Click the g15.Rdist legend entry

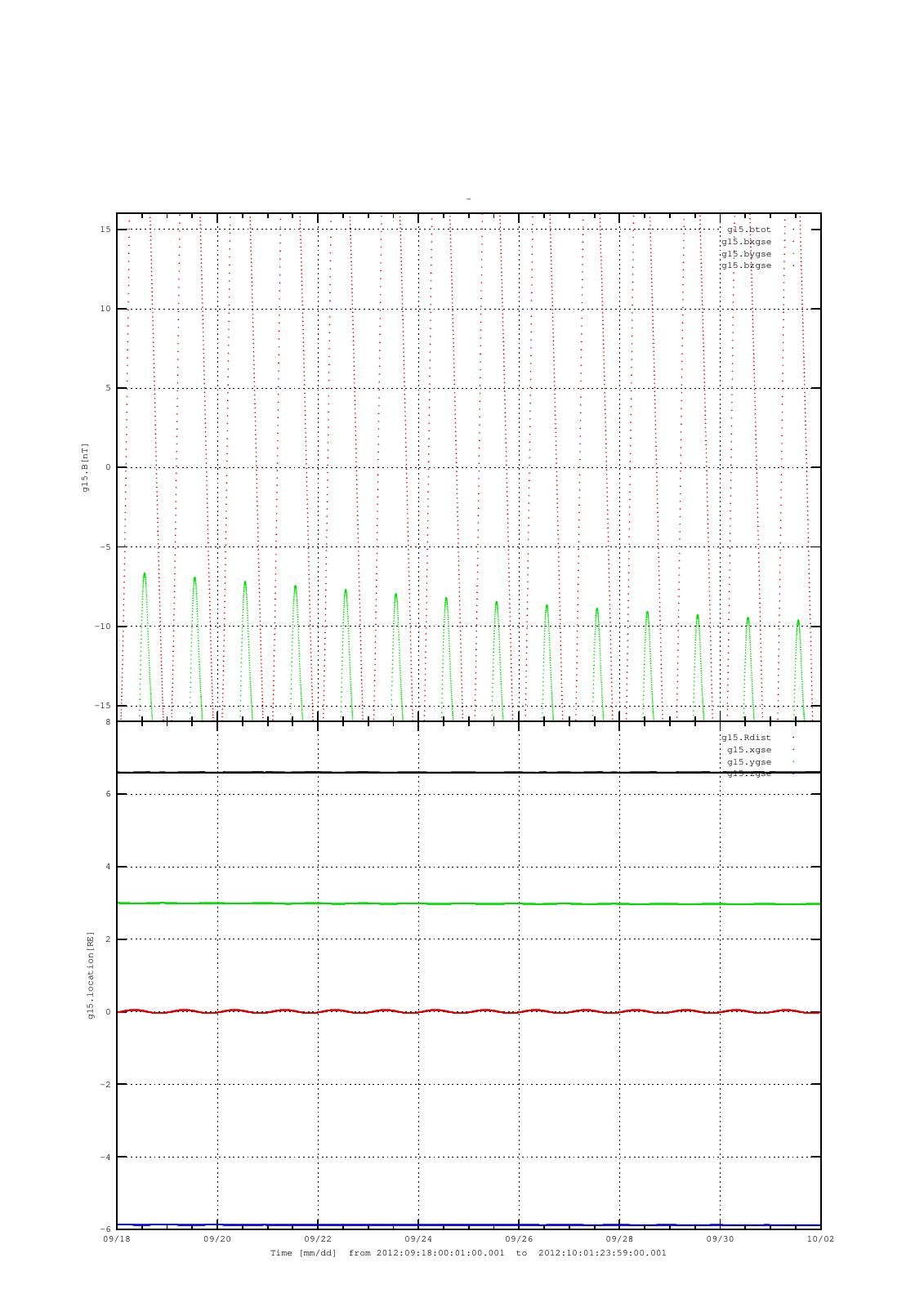[x=747, y=738]
